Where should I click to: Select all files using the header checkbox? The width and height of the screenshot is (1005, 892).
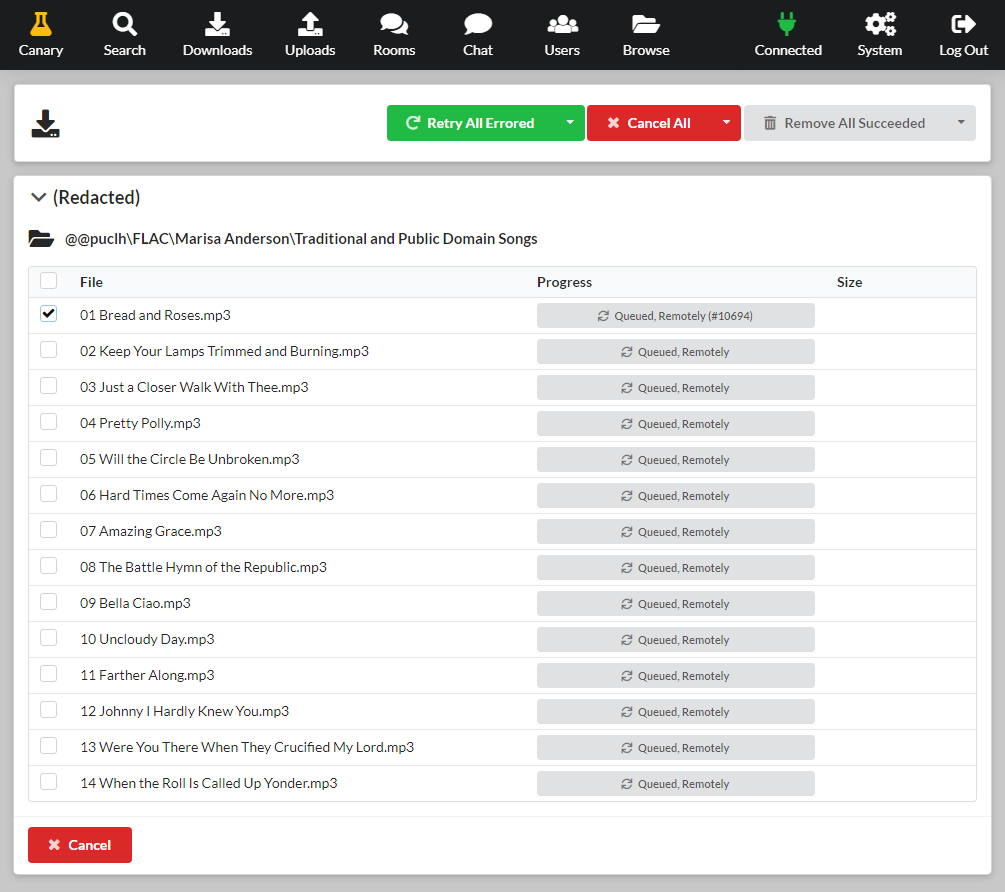point(48,280)
